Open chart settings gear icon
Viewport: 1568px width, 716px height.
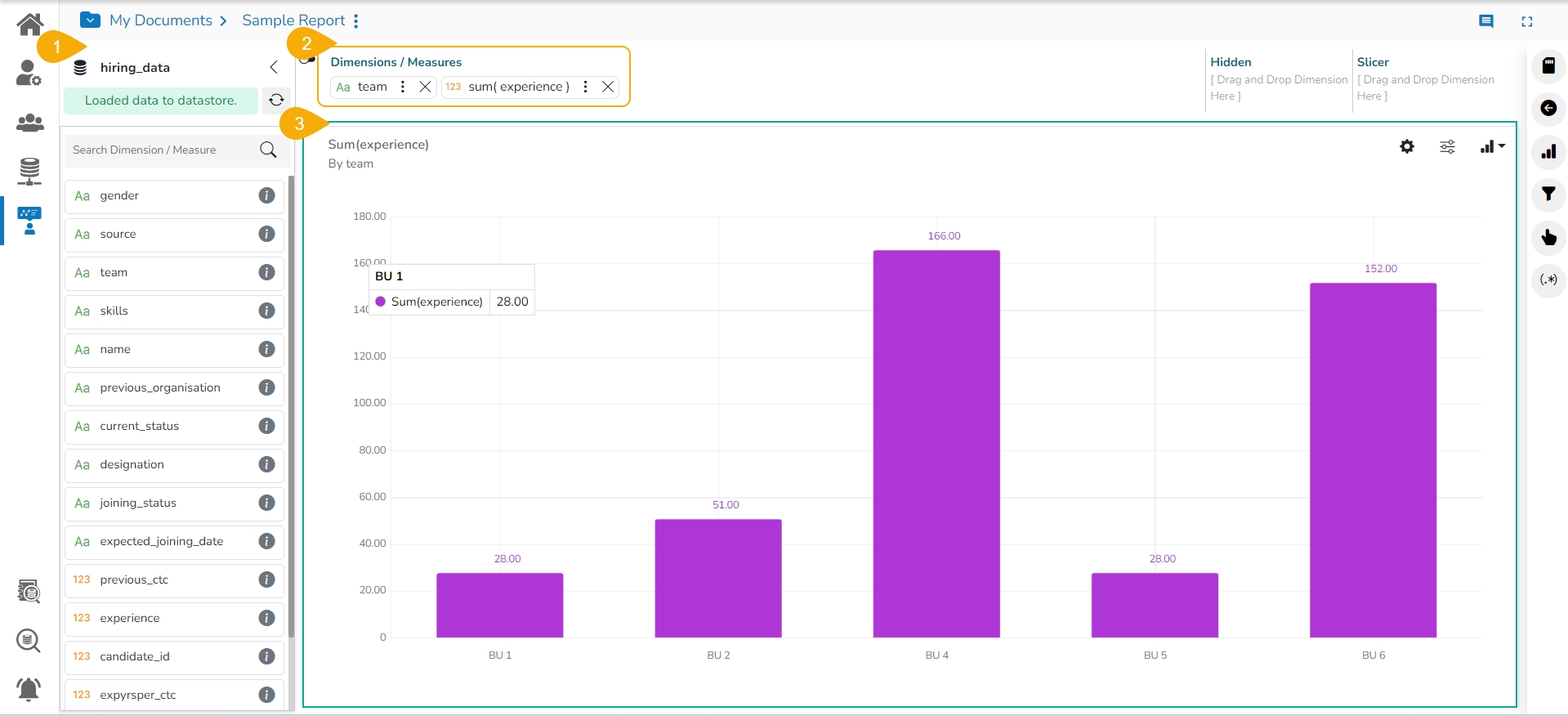pos(1406,146)
